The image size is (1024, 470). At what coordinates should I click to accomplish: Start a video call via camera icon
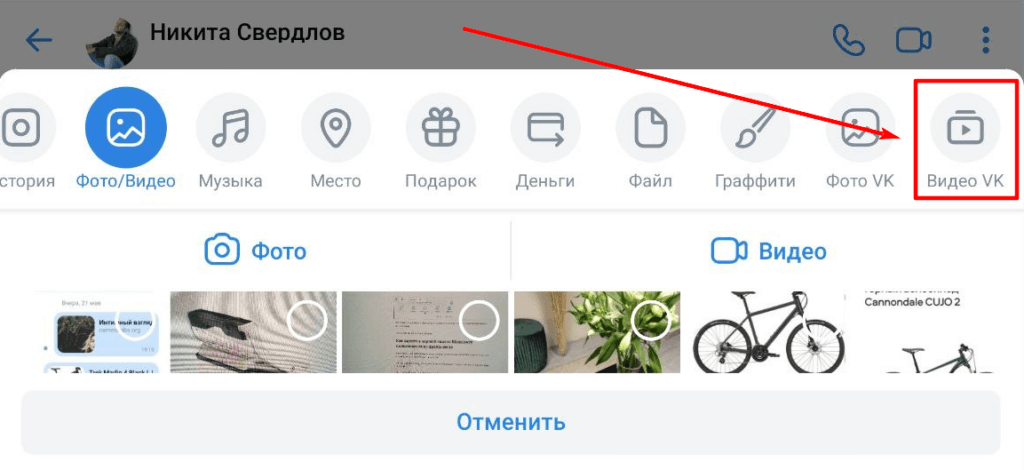(913, 40)
